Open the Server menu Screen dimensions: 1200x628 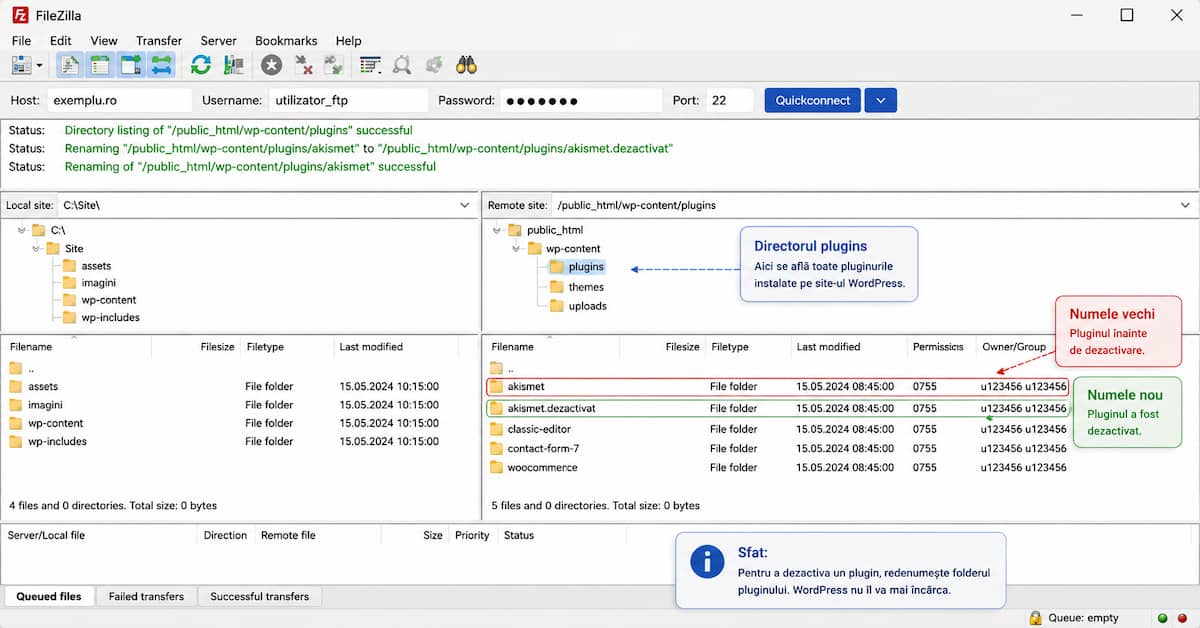pyautogui.click(x=218, y=41)
